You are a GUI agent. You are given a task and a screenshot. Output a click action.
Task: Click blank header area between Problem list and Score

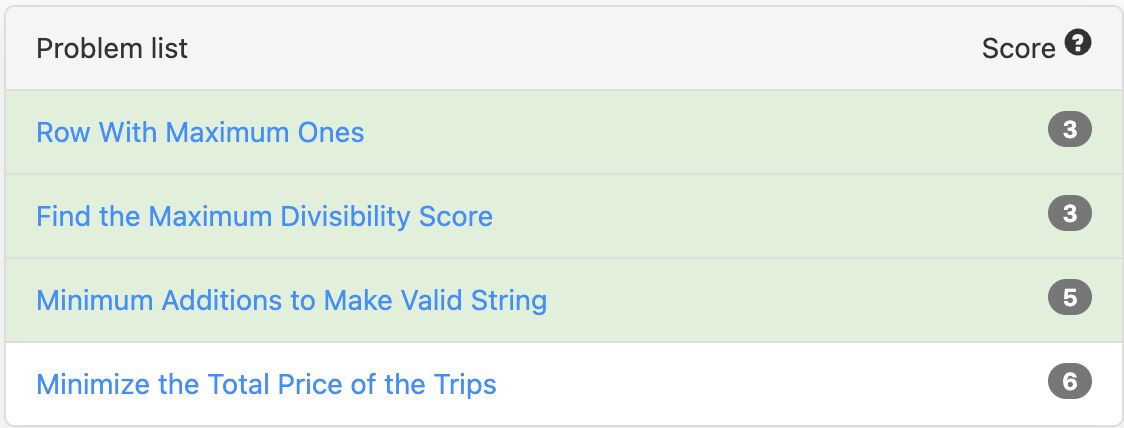pos(580,48)
